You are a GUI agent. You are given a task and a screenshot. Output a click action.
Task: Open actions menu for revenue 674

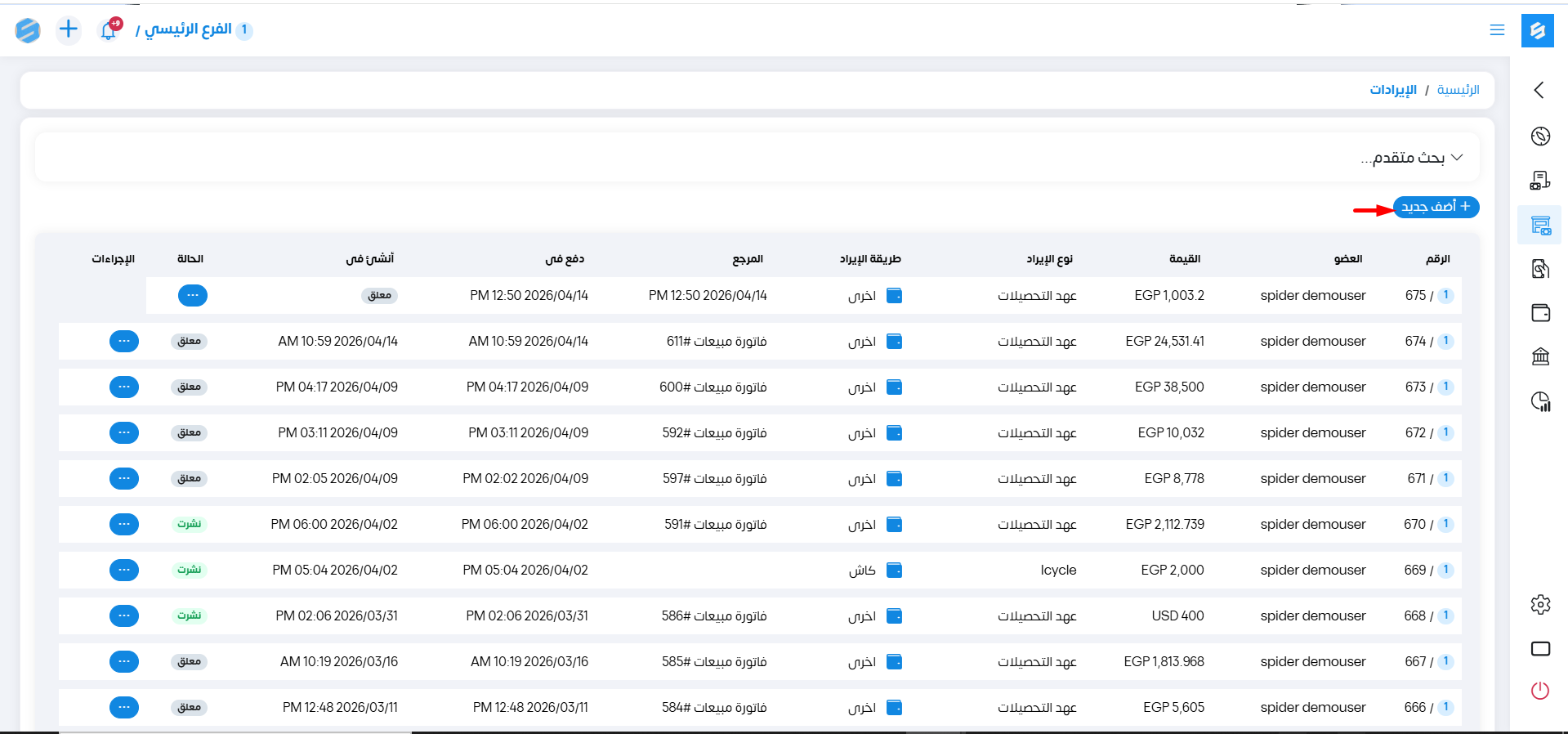124,341
